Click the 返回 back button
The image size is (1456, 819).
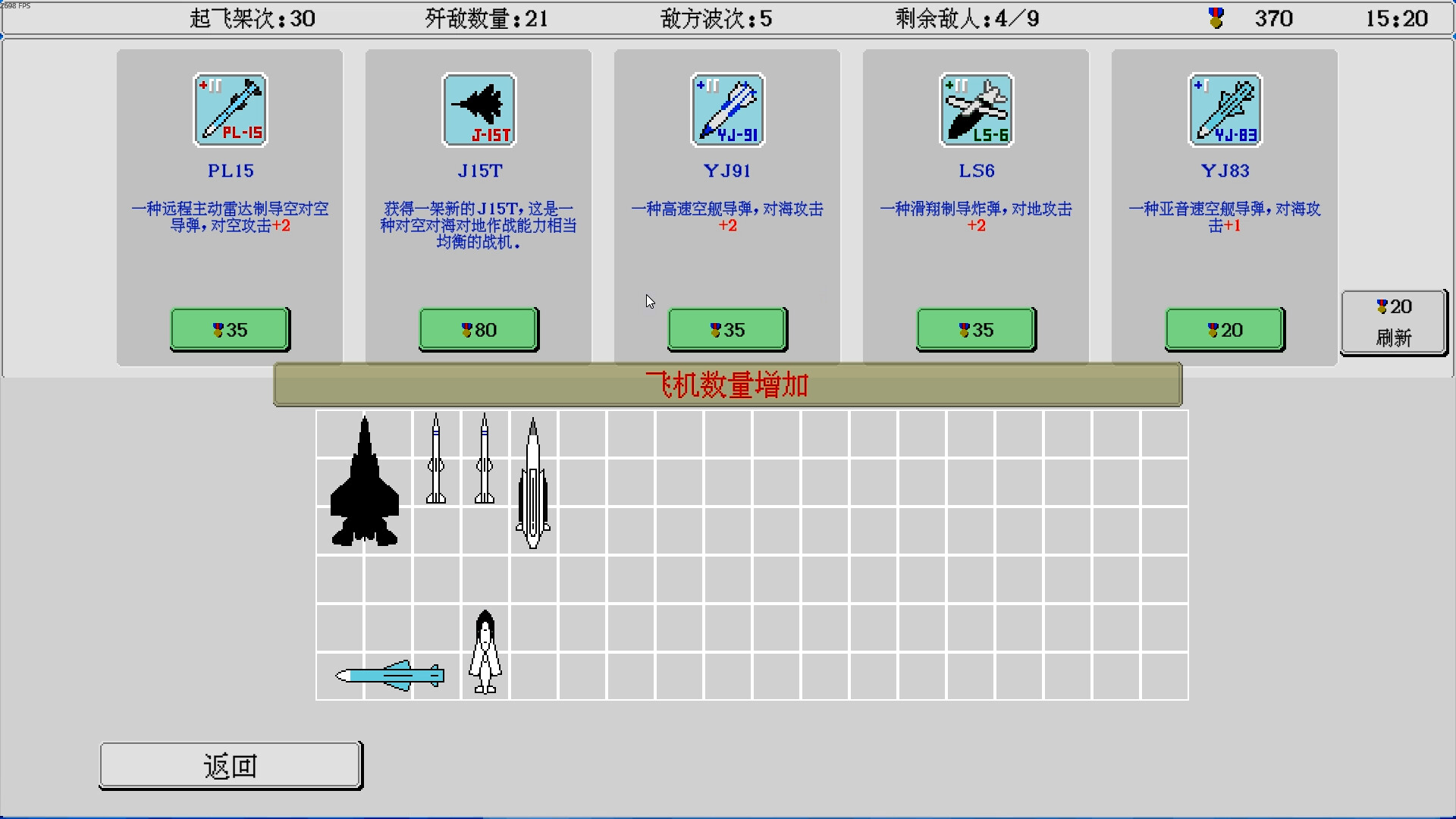(x=231, y=766)
